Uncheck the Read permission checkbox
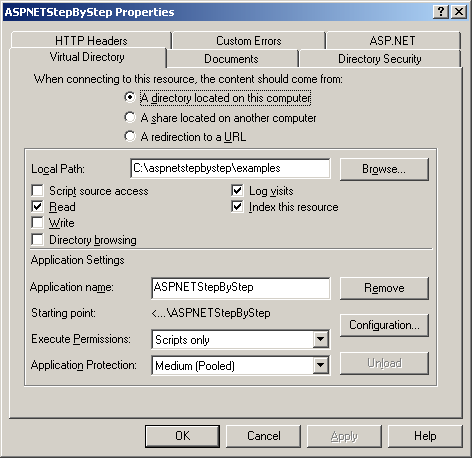The height and width of the screenshot is (458, 472). coord(37,207)
